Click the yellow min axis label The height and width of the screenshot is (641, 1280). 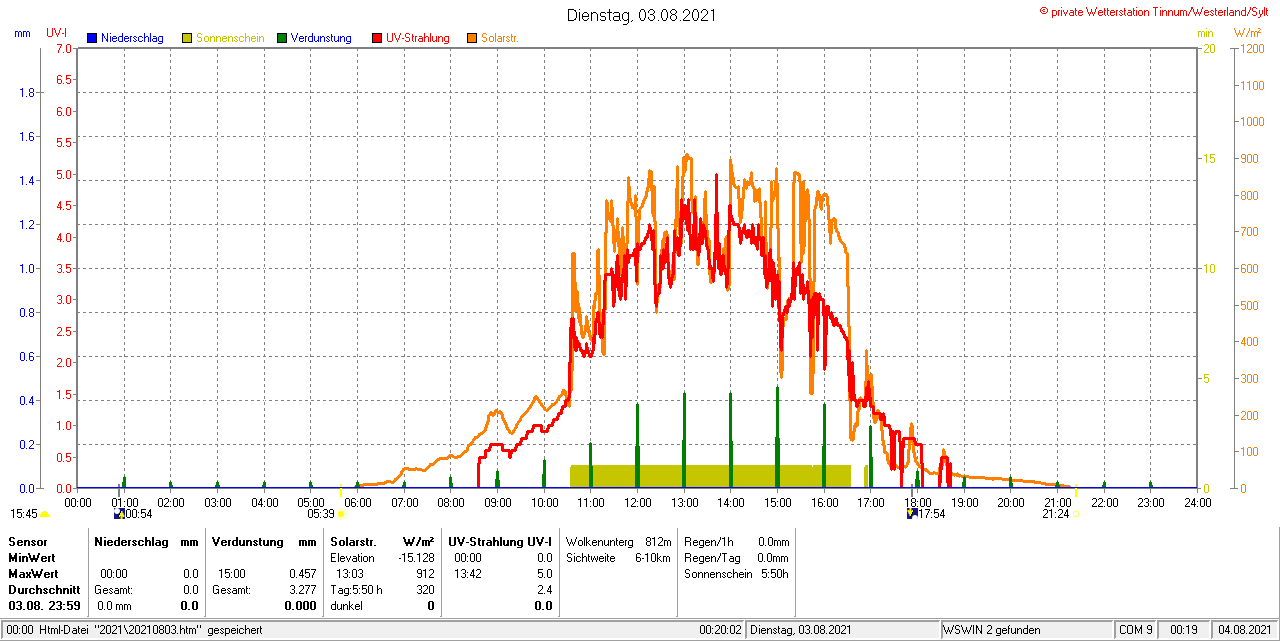tap(1205, 33)
